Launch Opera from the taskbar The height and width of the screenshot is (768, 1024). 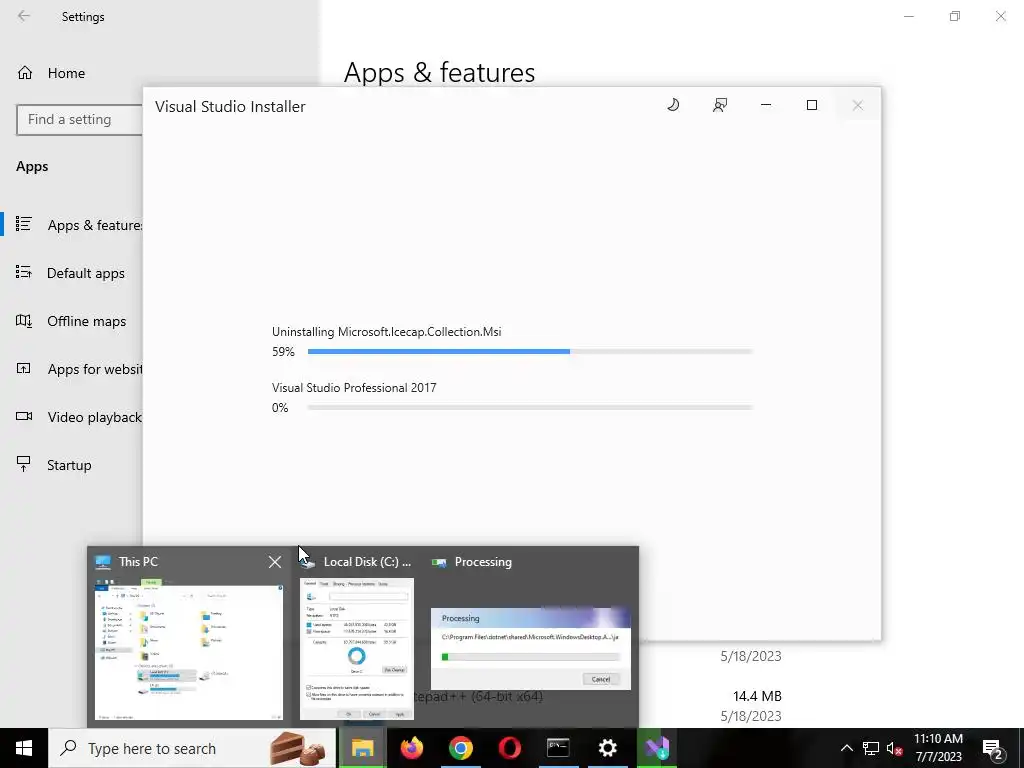(x=509, y=748)
